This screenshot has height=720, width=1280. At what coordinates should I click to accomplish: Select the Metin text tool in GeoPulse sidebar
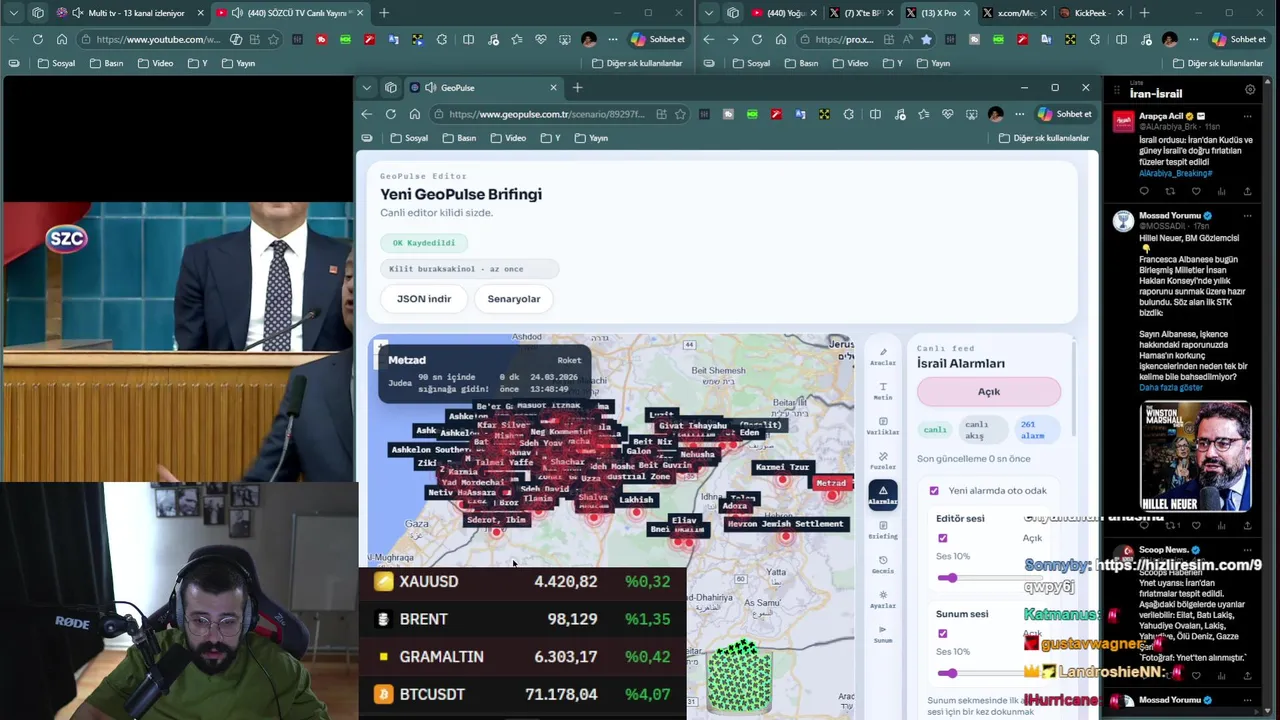click(x=883, y=391)
